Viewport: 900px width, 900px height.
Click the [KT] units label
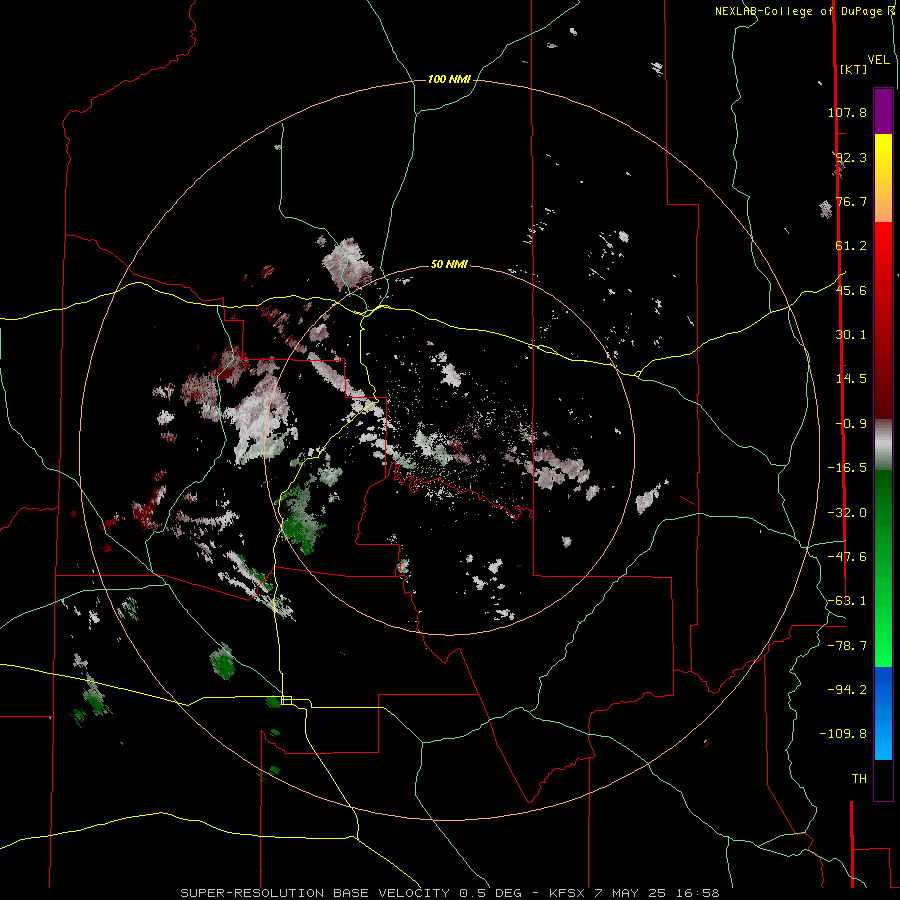tap(854, 69)
